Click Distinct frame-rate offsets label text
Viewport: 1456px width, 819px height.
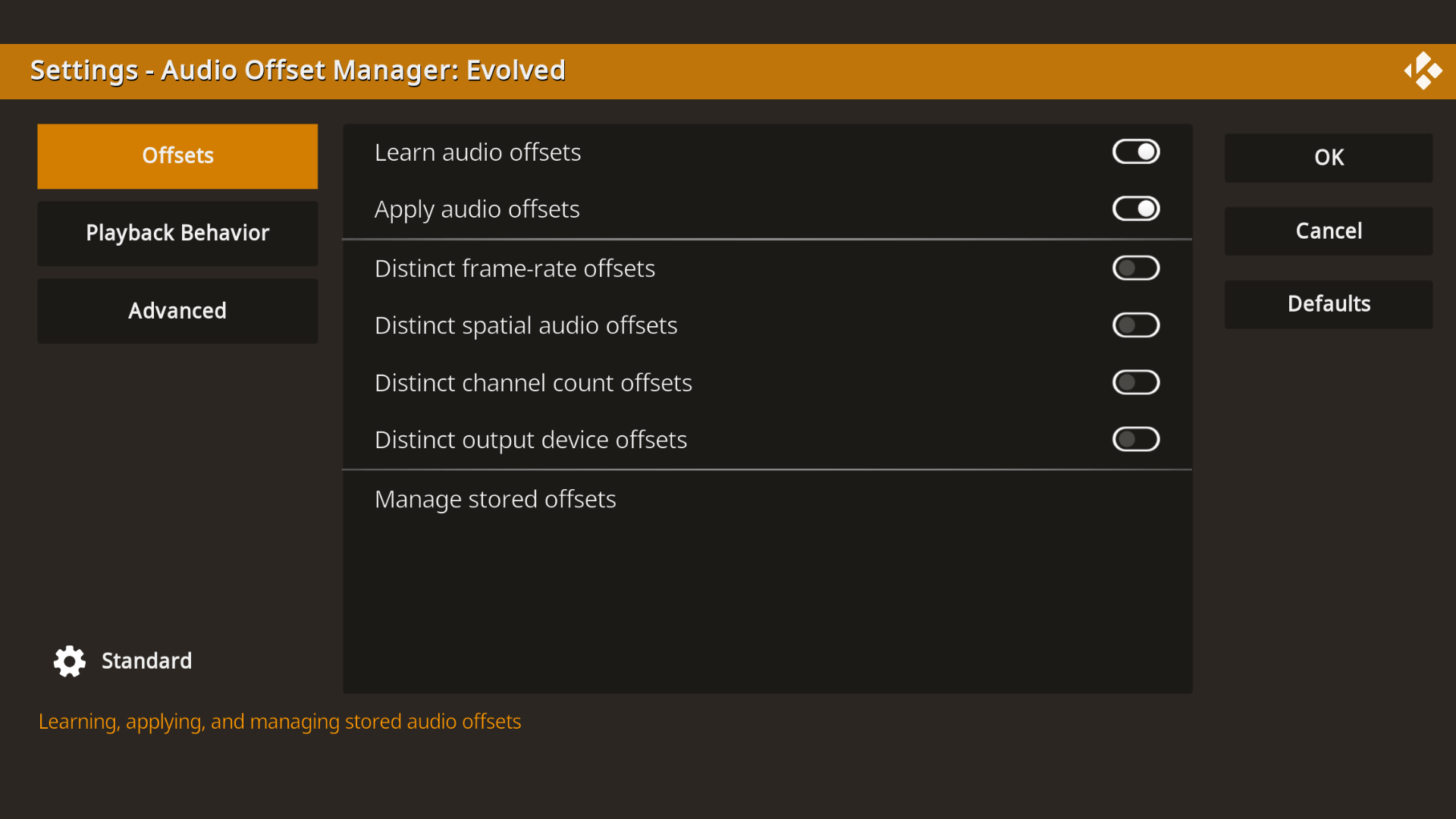515,268
